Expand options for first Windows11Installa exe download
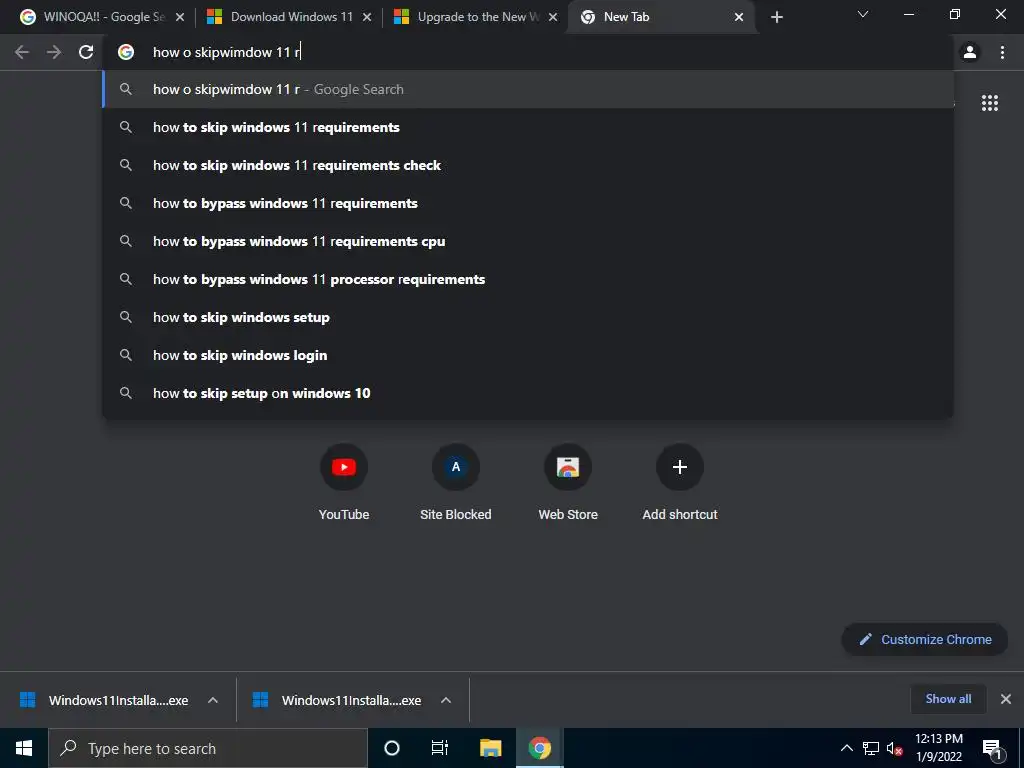The height and width of the screenshot is (768, 1024). [213, 700]
